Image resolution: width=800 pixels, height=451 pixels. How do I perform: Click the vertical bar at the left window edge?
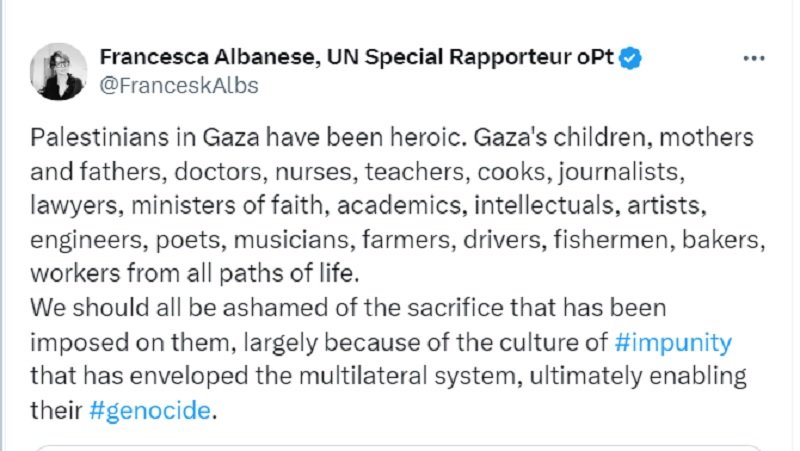coord(2,226)
